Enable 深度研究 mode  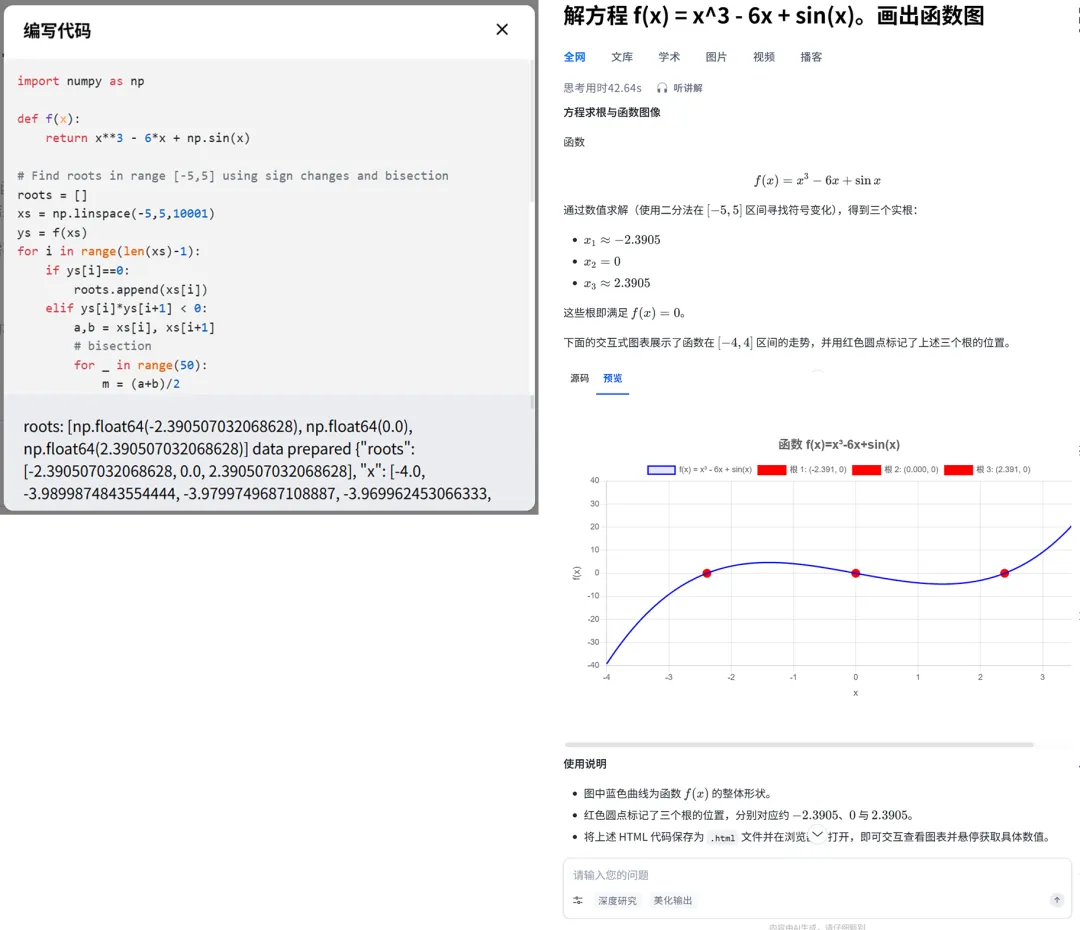point(617,900)
